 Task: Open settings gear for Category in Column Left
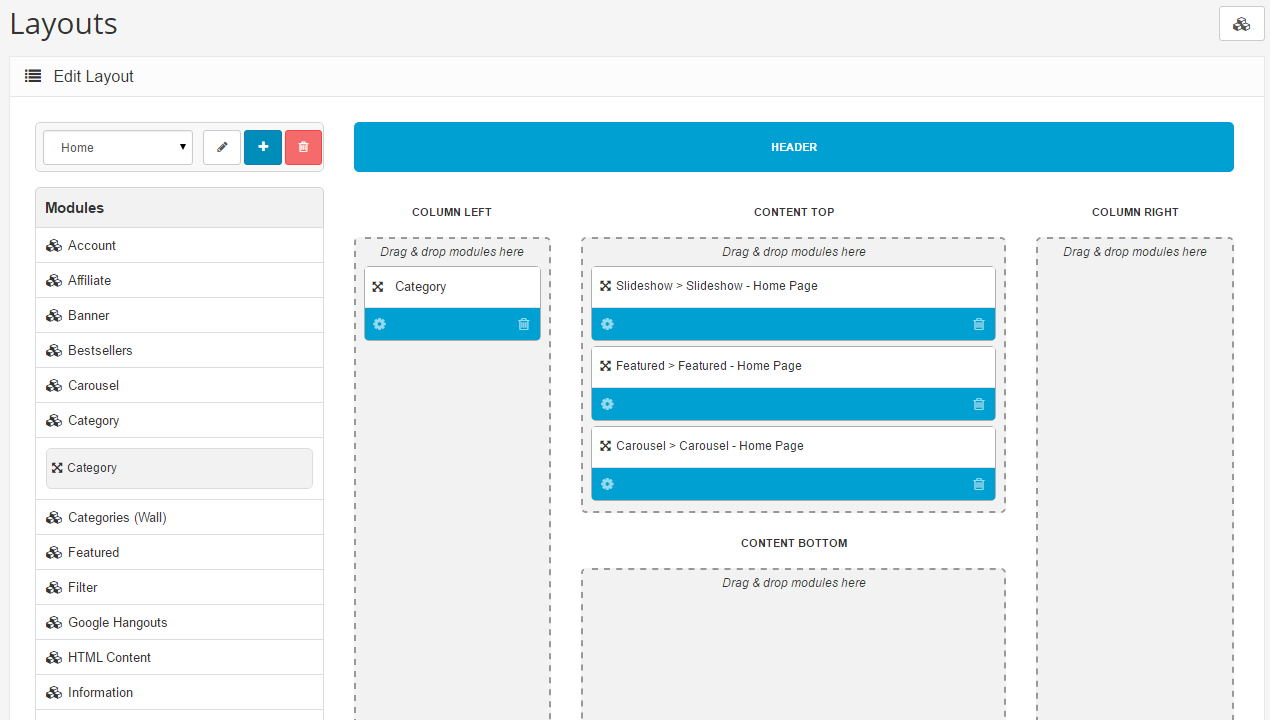pos(379,323)
